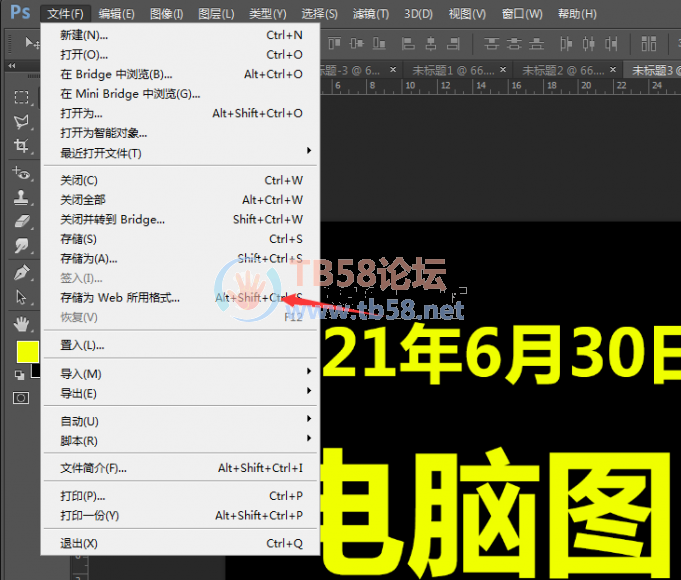Viewport: 681px width, 580px height.
Task: Select the Polygonal Lasso tool
Action: coord(21,121)
